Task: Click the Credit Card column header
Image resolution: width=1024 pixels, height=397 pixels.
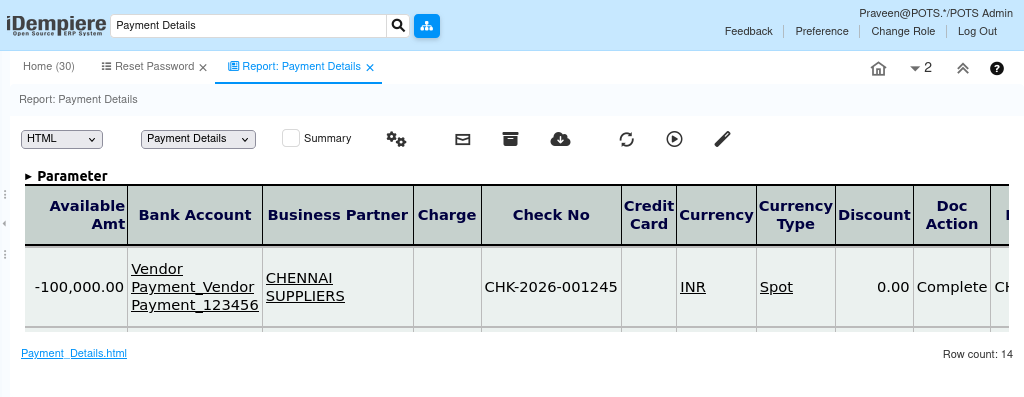Action: [x=649, y=215]
